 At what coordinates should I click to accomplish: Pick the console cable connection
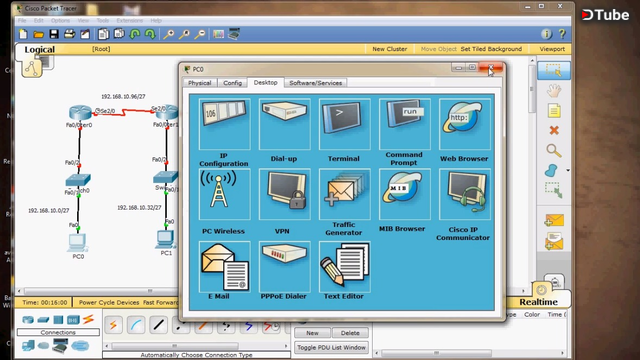[x=136, y=325]
